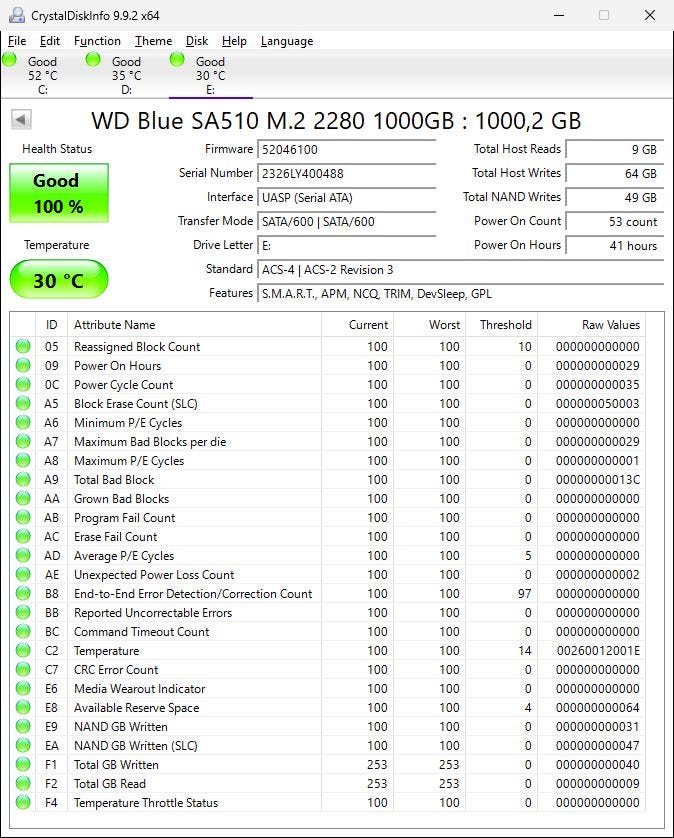Click the Firmware field 52046100
Image resolution: width=674 pixels, height=838 pixels.
tap(346, 149)
